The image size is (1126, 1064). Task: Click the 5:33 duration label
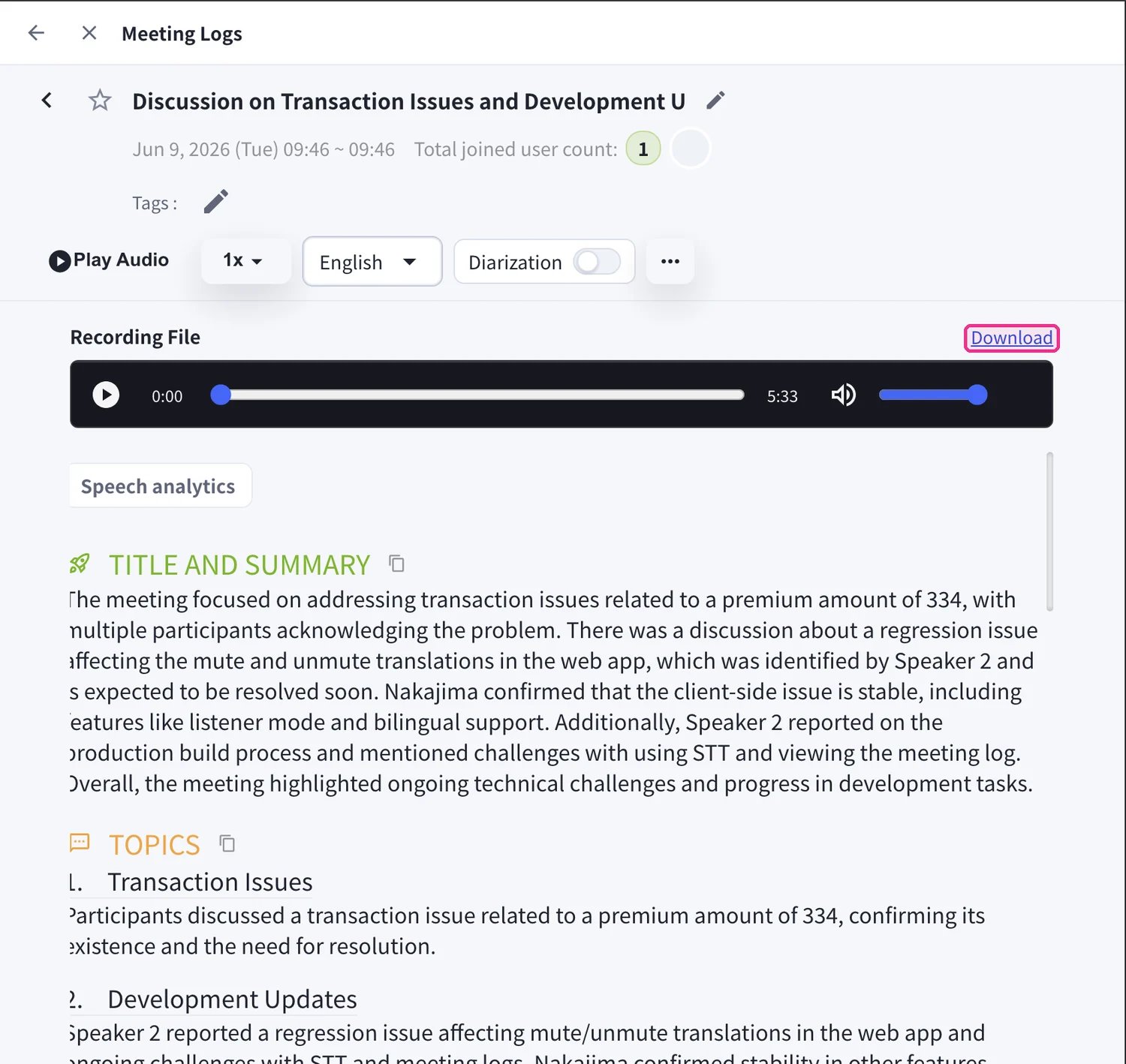click(782, 396)
